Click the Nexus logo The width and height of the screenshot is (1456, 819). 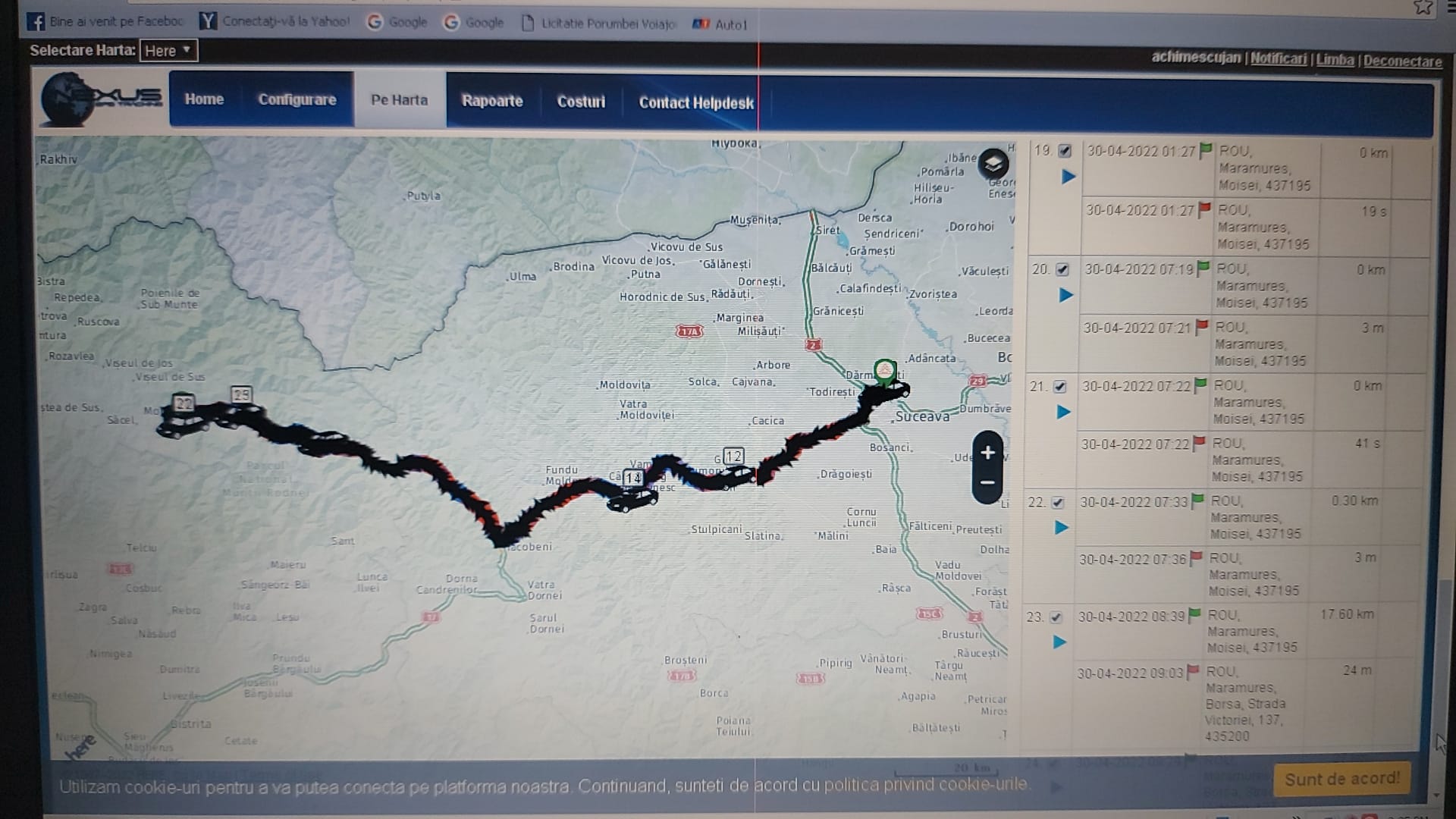101,99
